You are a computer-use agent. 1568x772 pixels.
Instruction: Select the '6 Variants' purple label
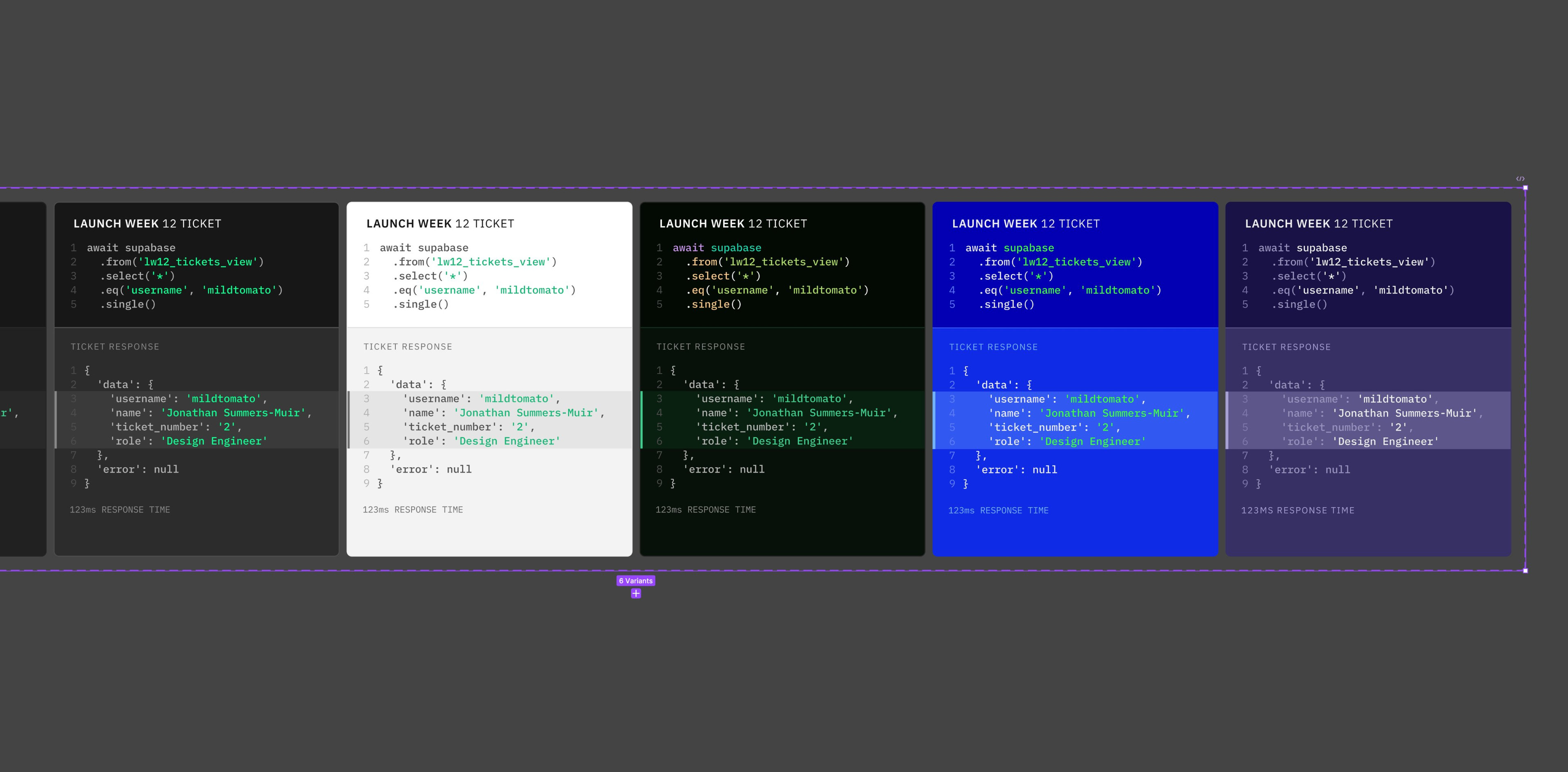tap(635, 581)
